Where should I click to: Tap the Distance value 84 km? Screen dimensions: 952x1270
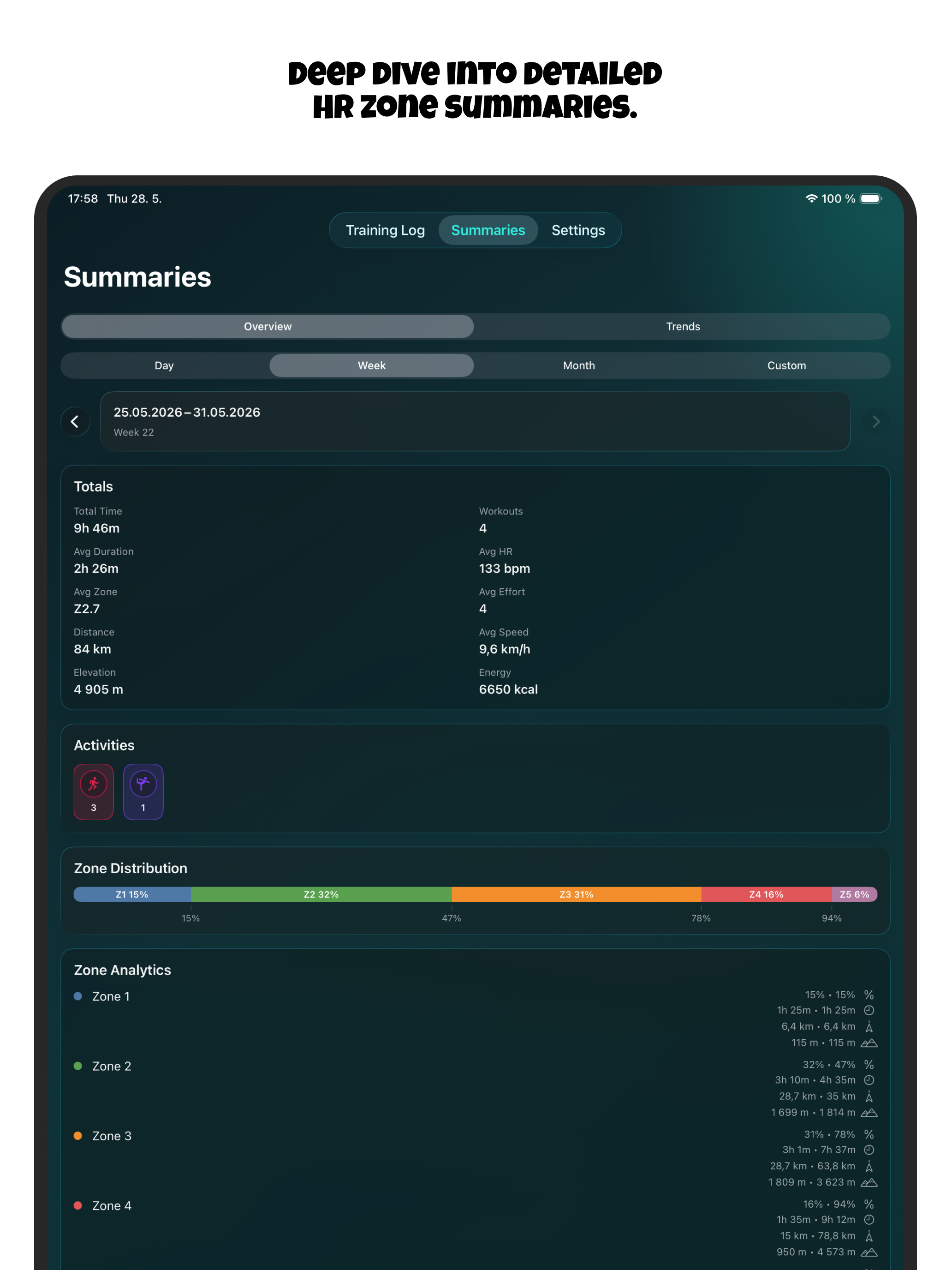tap(92, 649)
